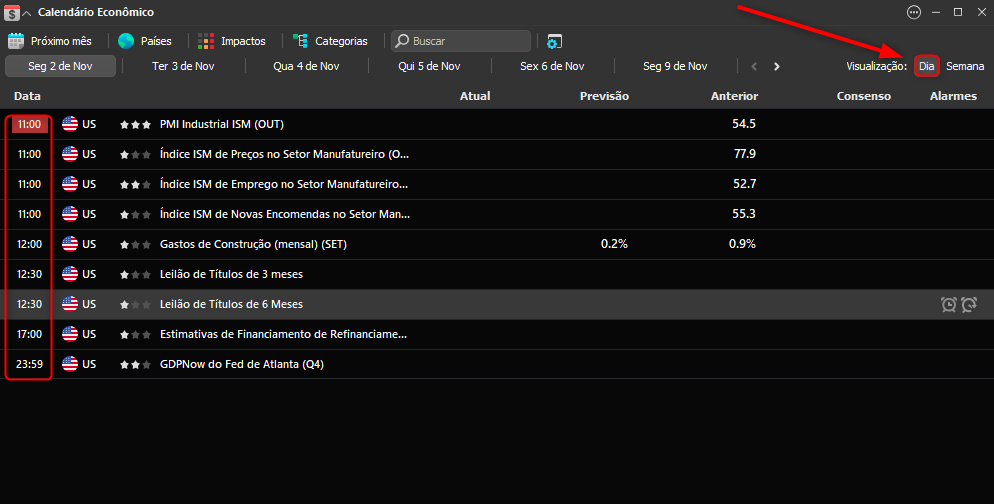Open Leilão de Títulos de 6 Meses event
This screenshot has width=994, height=504.
(x=231, y=304)
